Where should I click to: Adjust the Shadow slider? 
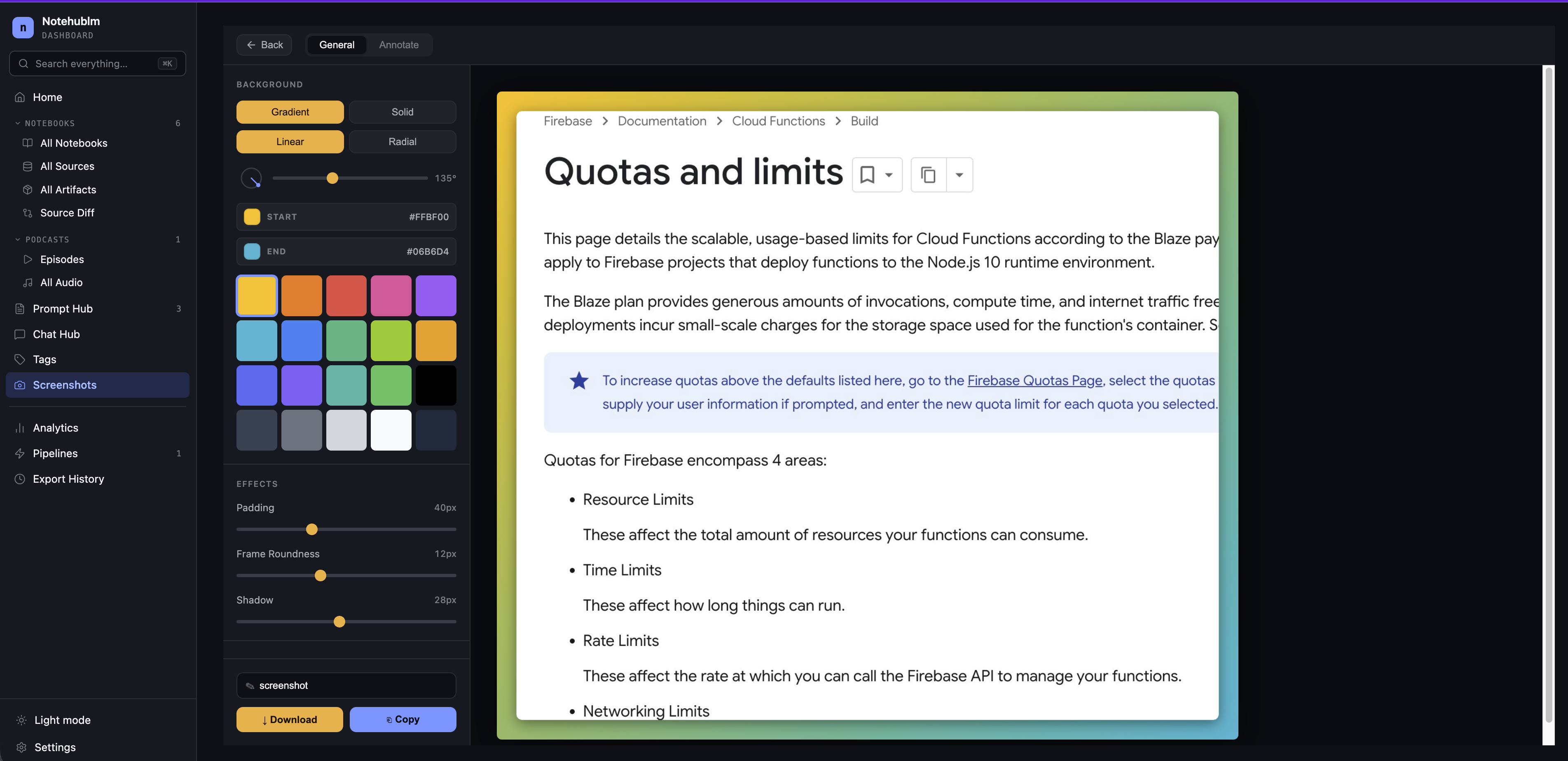pos(346,622)
